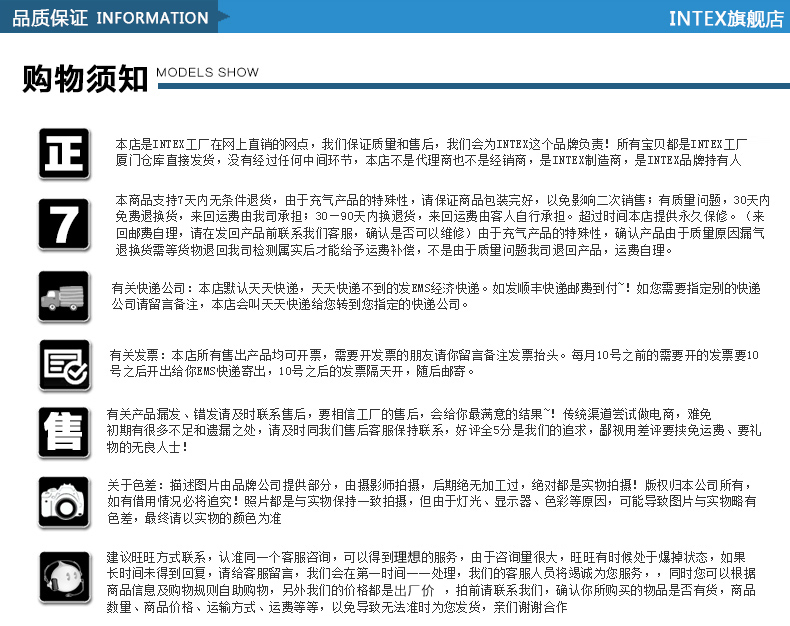Click line starting 号之后开出给你EMS快递寄出
790x626 pixels.
(x=292, y=371)
